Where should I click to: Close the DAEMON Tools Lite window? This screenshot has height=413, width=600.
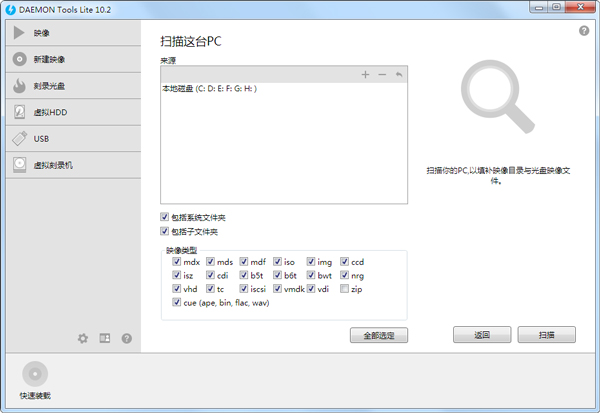point(580,7)
